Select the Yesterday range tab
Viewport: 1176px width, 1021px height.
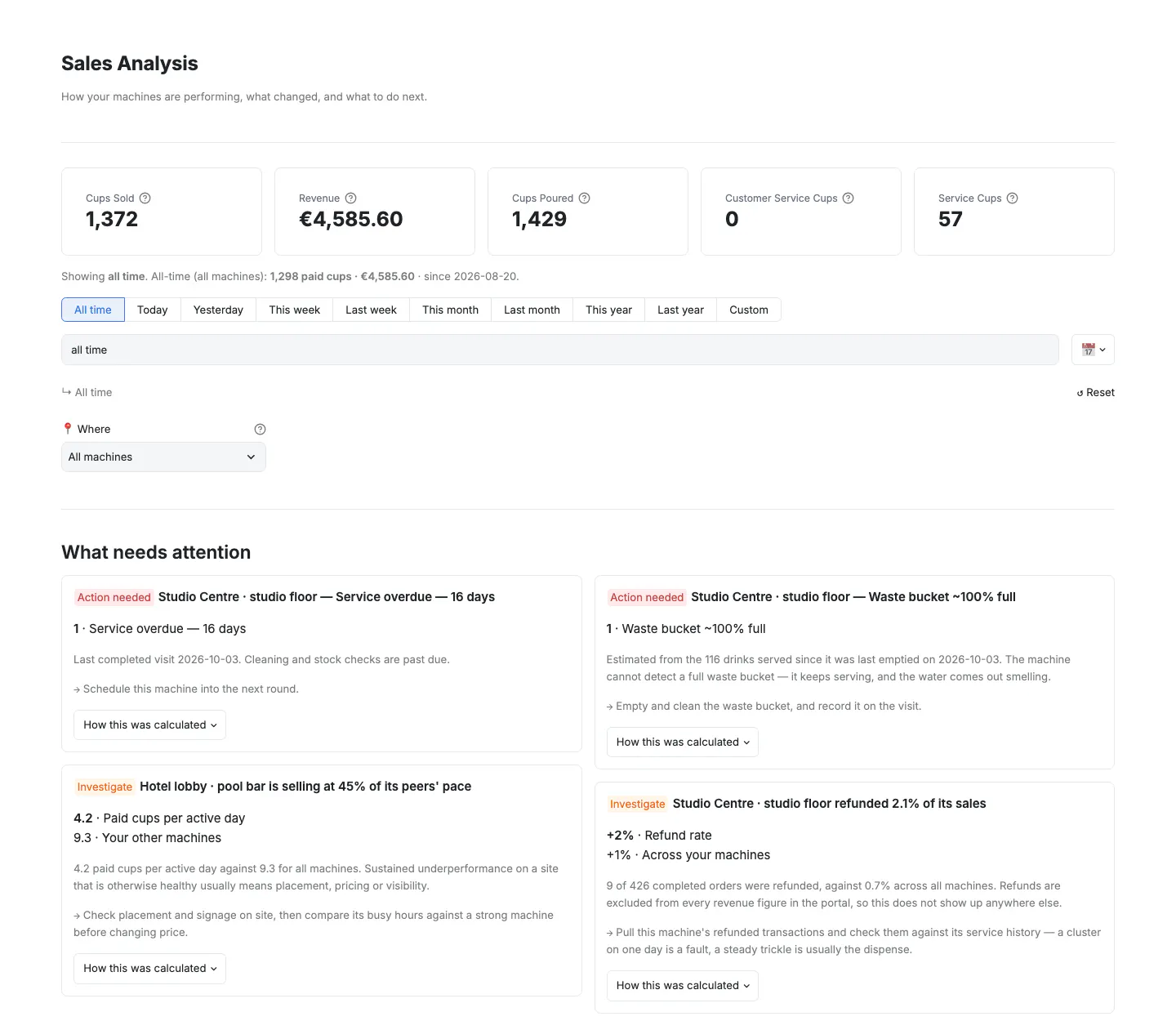(x=218, y=310)
